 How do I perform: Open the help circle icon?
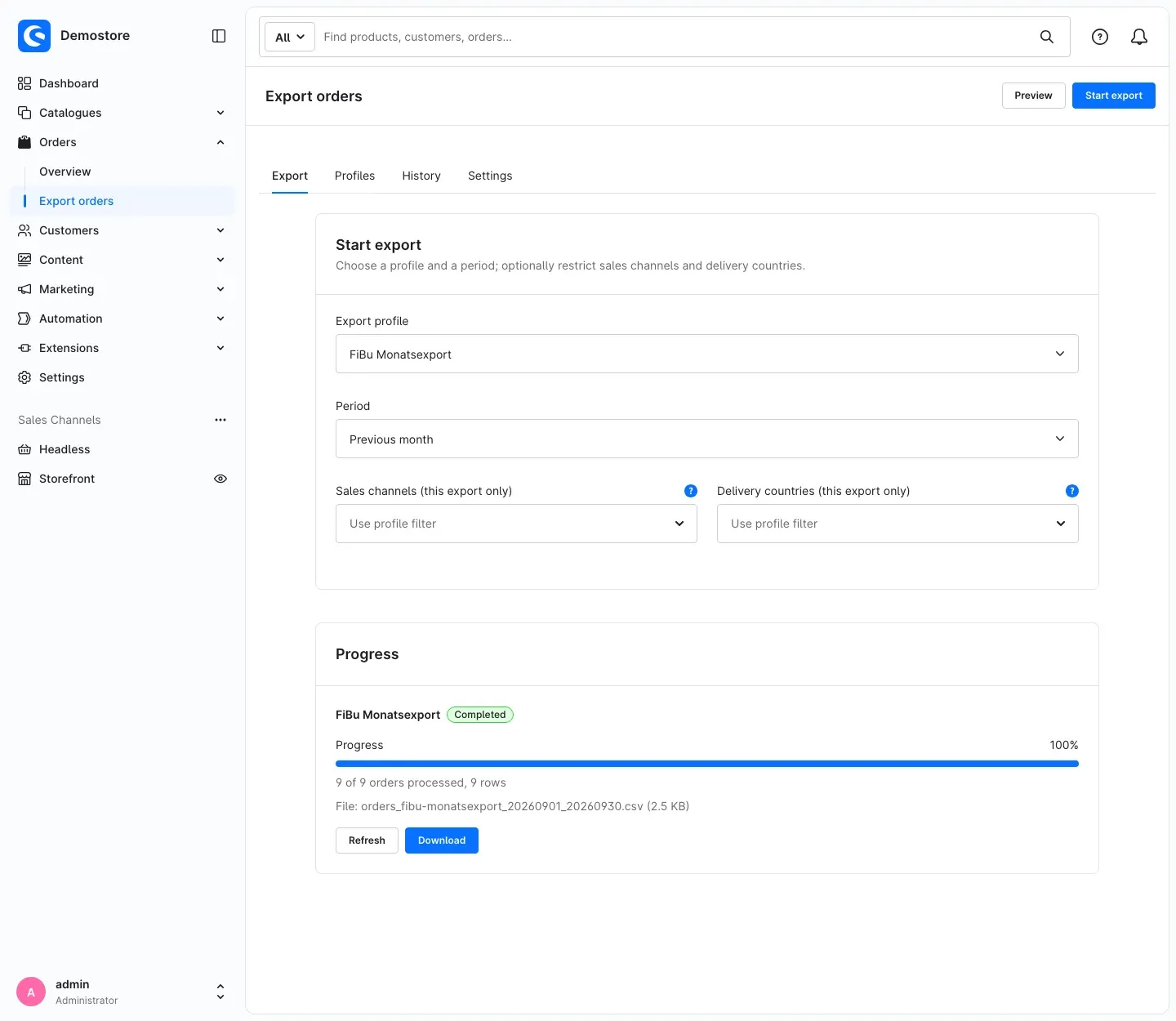[x=1100, y=37]
